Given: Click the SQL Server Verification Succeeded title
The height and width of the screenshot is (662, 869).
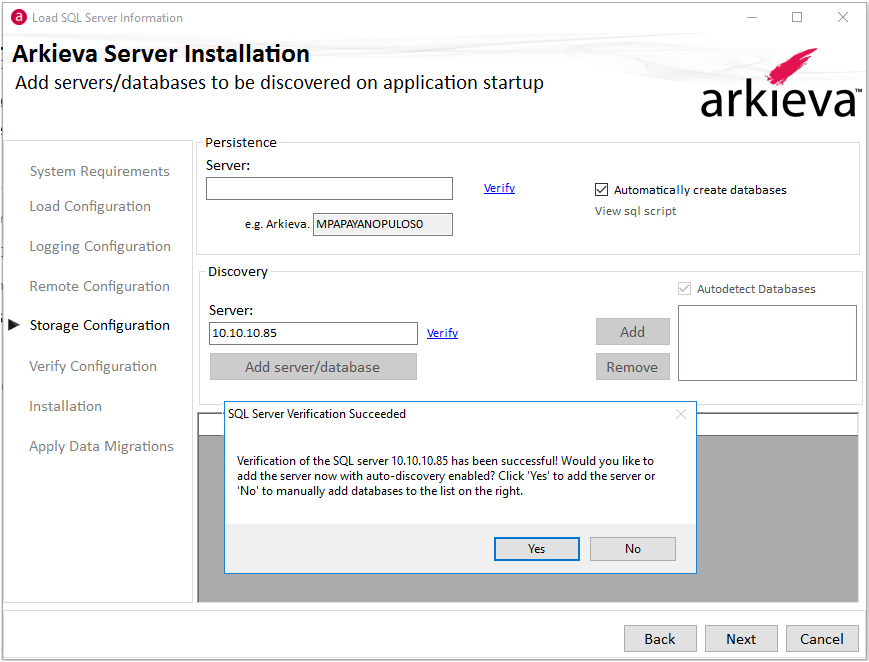Looking at the screenshot, I should click(317, 414).
